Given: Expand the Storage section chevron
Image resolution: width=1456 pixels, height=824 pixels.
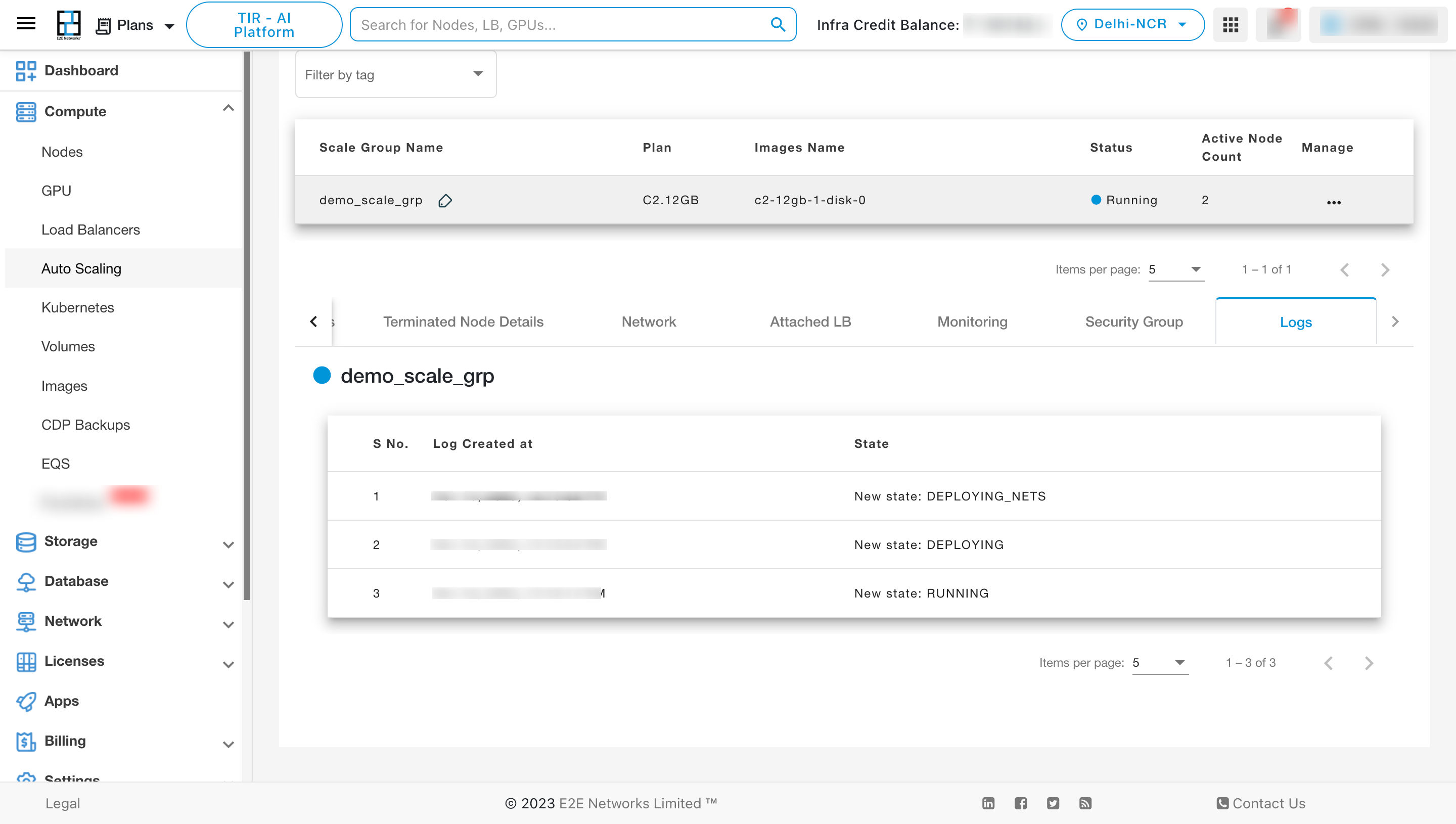Looking at the screenshot, I should (228, 545).
